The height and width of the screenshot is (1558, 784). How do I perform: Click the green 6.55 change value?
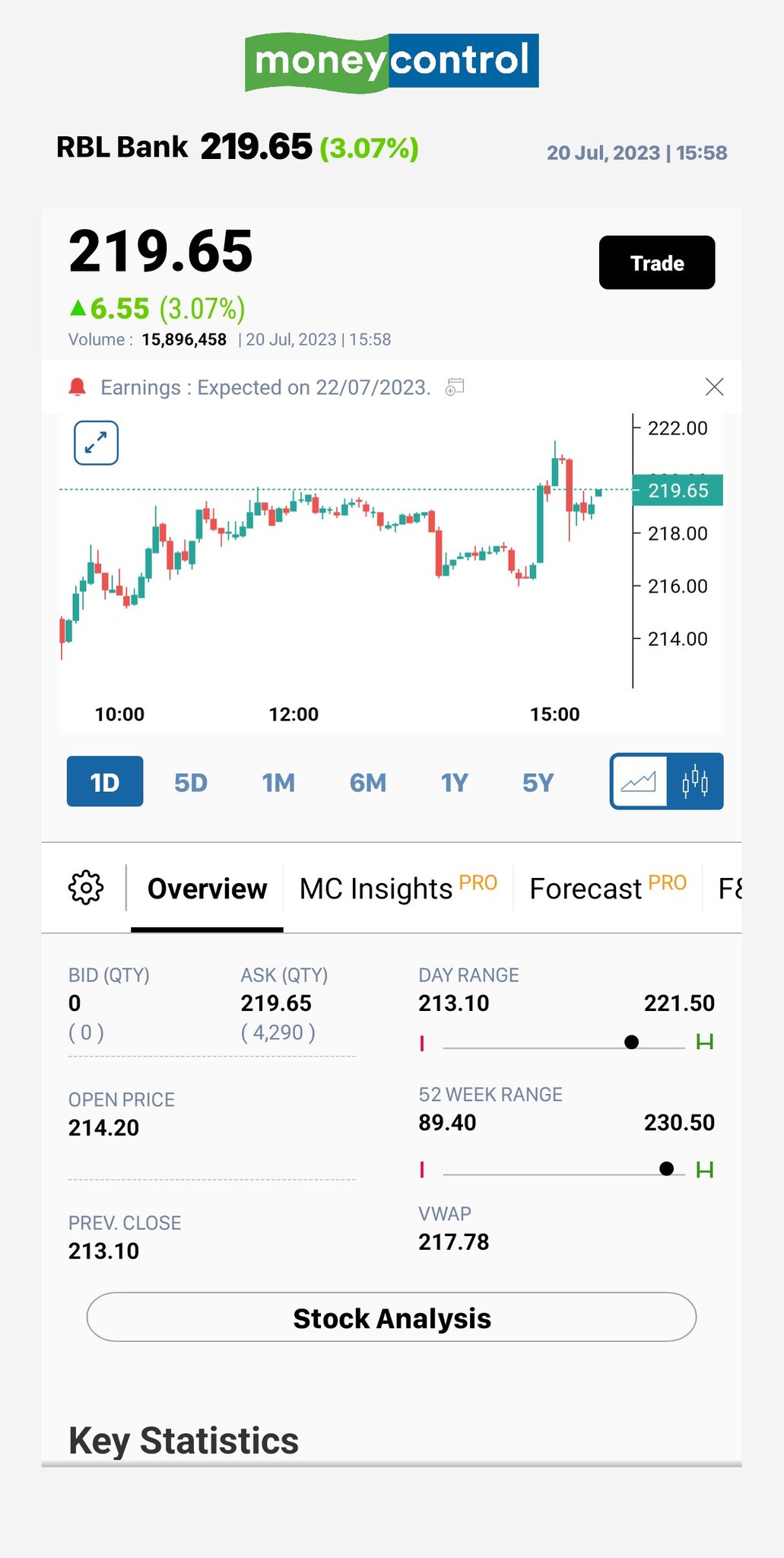pos(119,309)
